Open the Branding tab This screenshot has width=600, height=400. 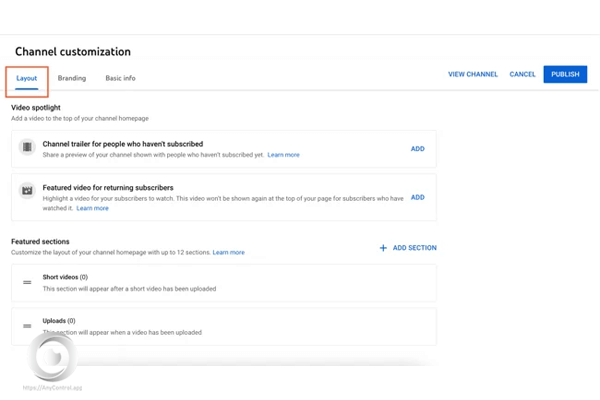pyautogui.click(x=71, y=78)
